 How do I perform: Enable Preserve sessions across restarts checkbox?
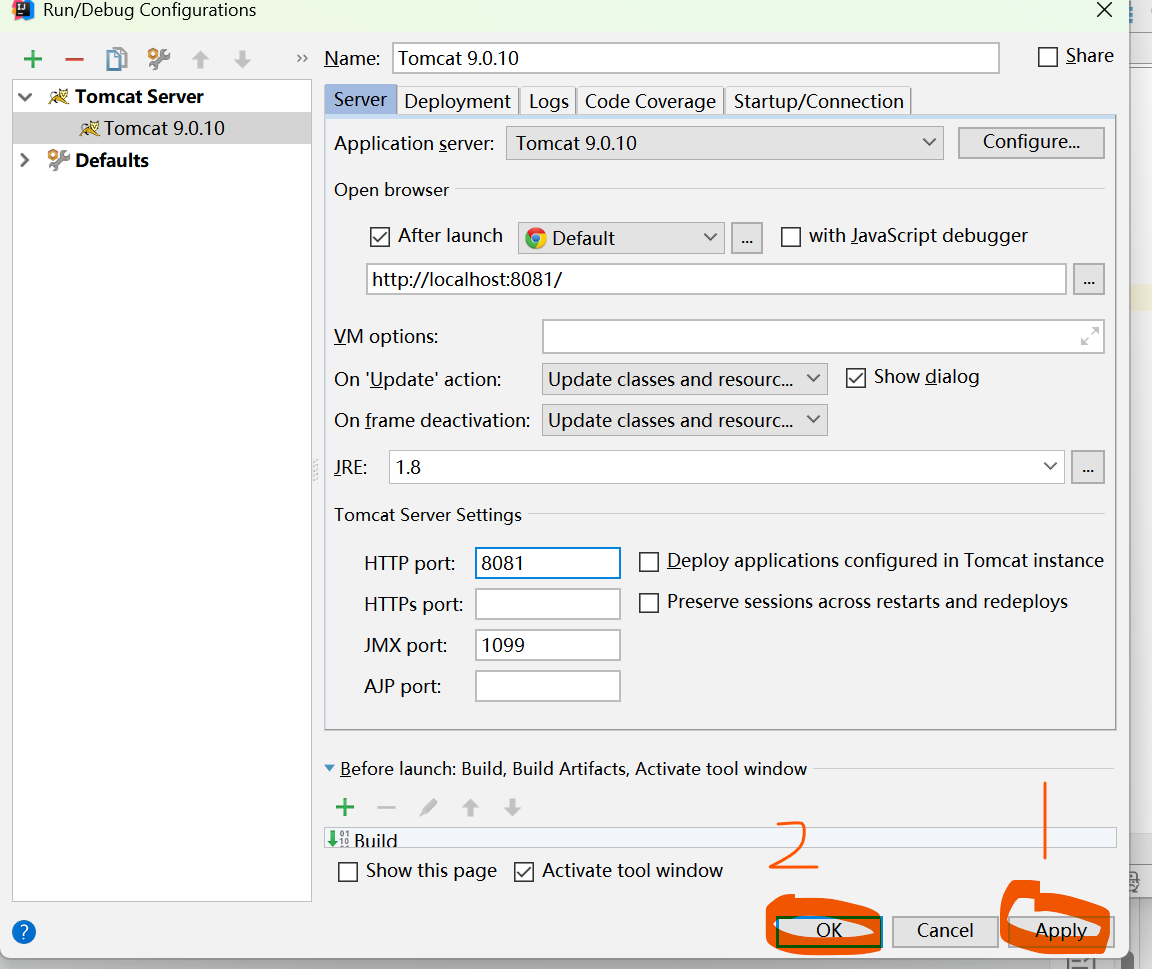click(x=649, y=603)
